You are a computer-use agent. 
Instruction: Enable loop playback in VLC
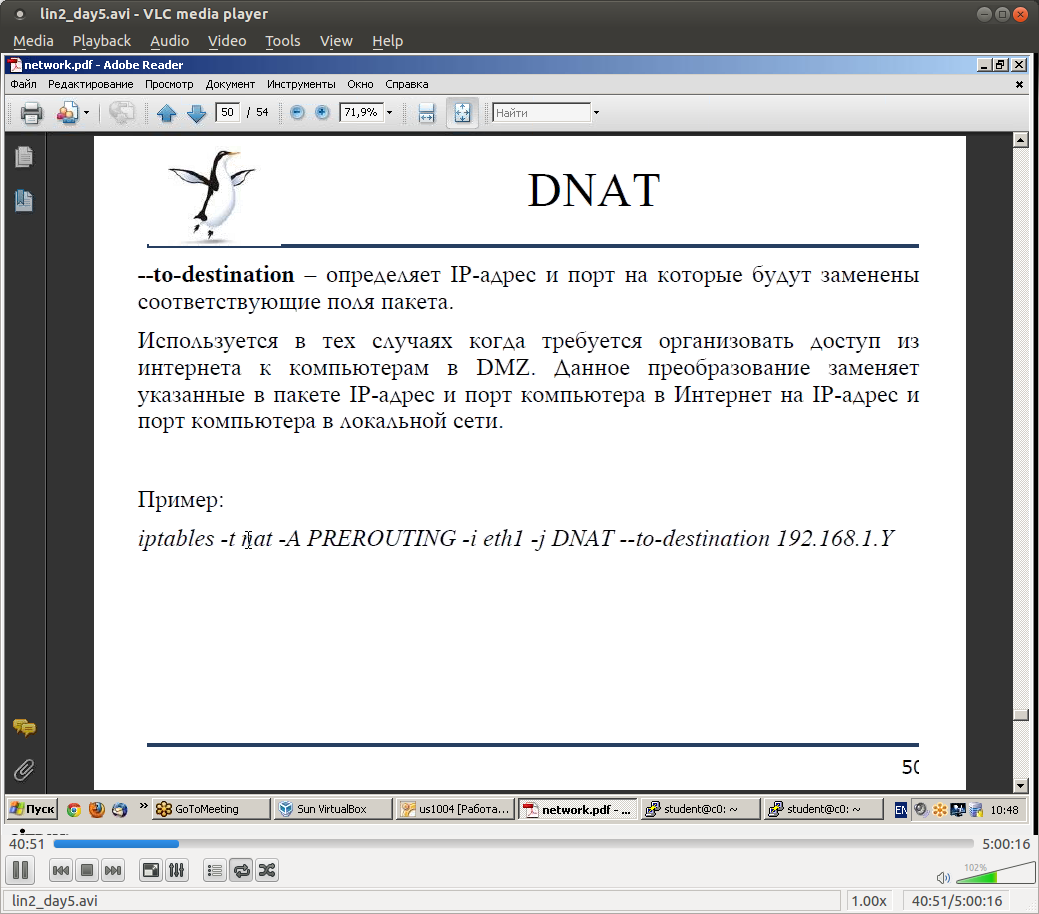point(241,870)
